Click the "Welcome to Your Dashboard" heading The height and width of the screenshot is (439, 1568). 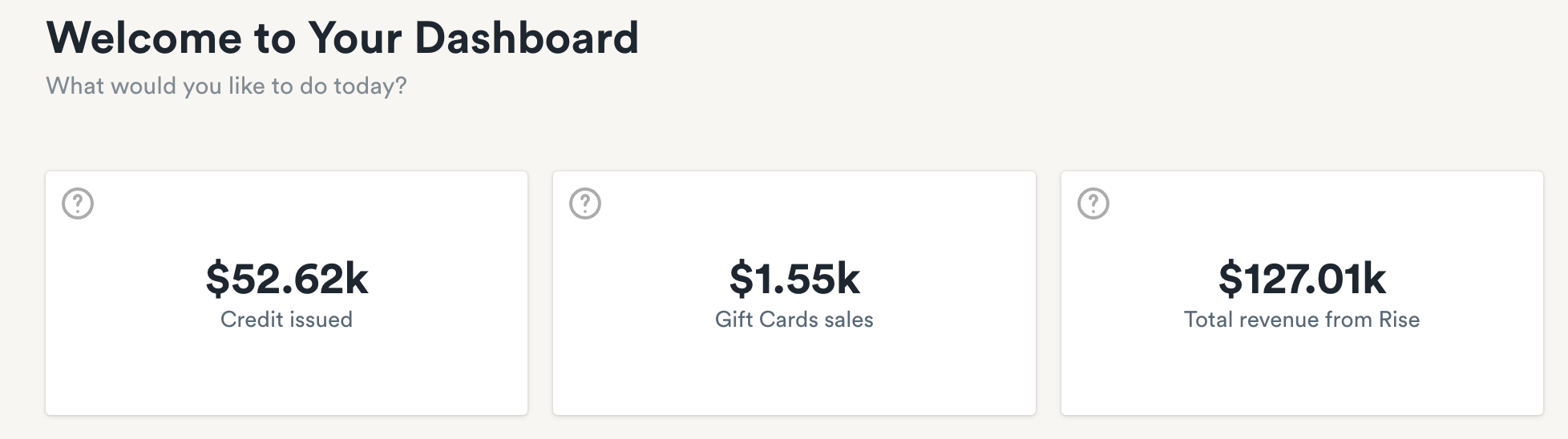click(342, 38)
